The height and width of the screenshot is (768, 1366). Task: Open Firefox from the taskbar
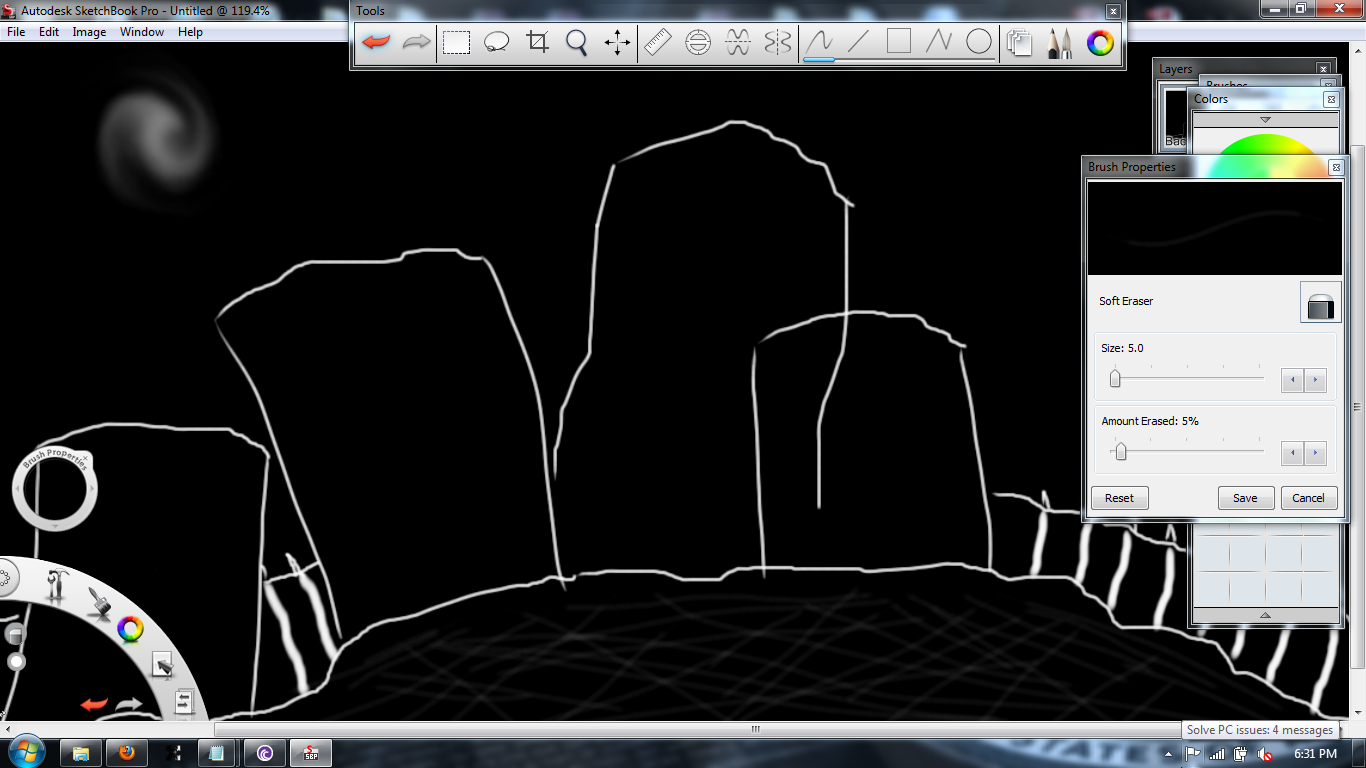point(127,753)
